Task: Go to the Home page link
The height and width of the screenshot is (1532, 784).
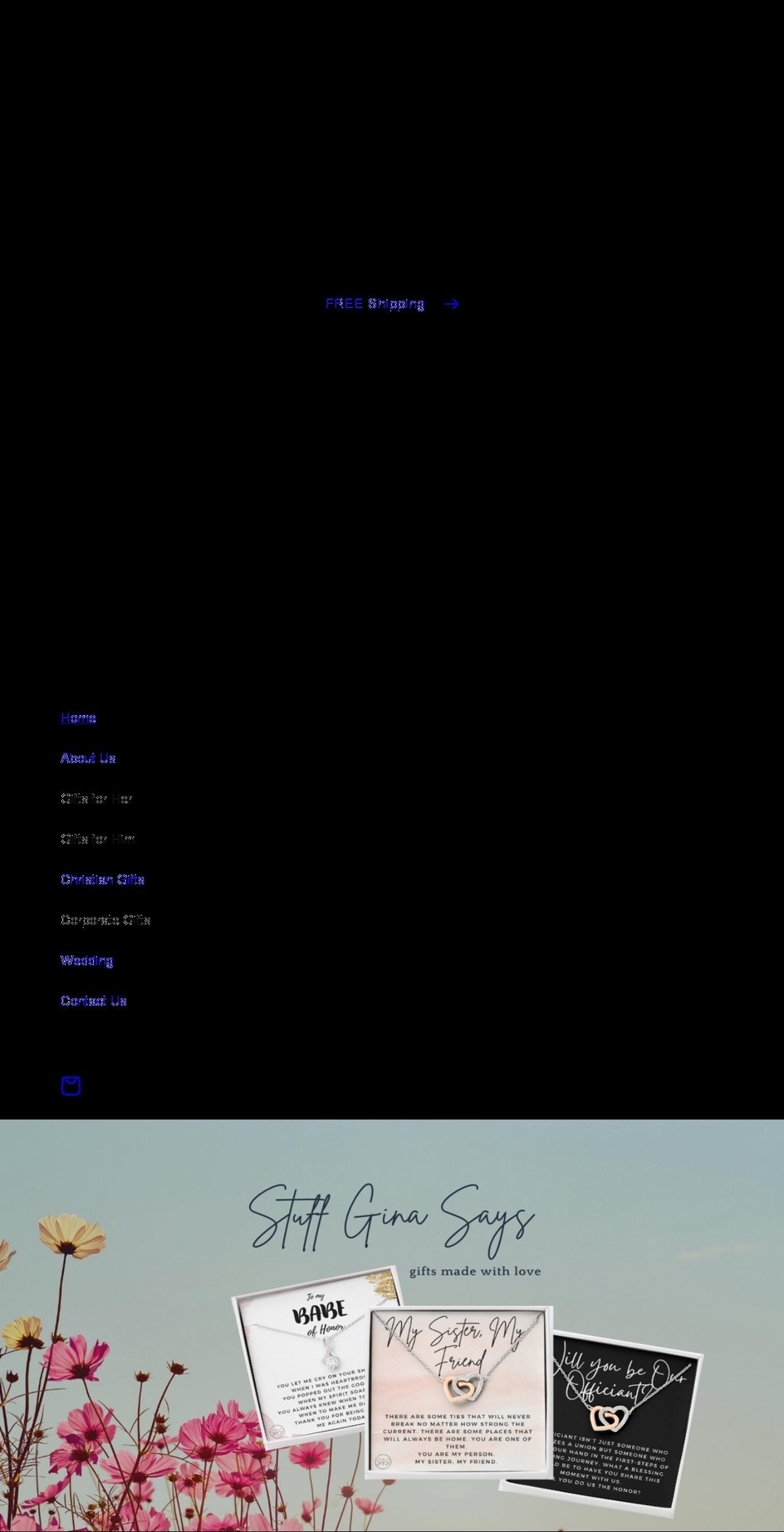Action: tap(78, 718)
